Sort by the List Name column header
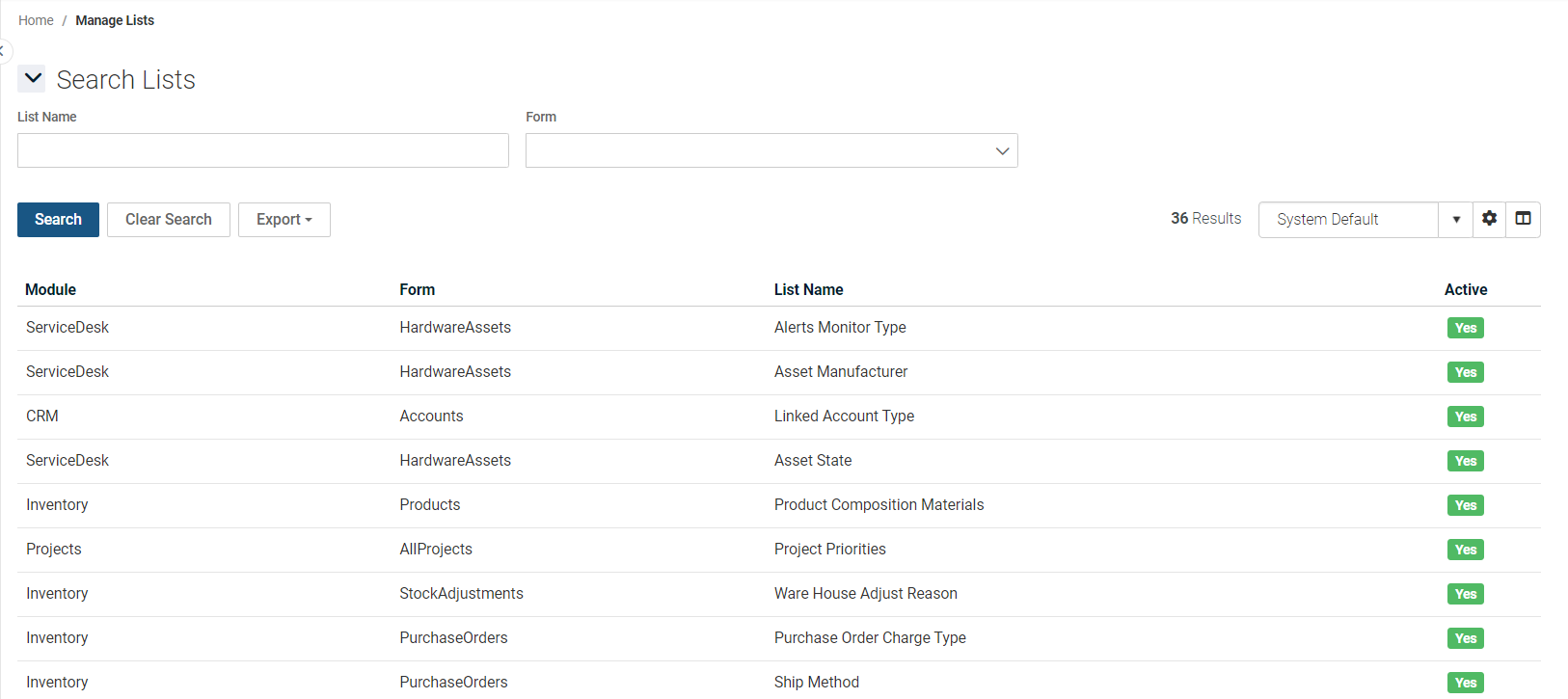 coord(808,289)
